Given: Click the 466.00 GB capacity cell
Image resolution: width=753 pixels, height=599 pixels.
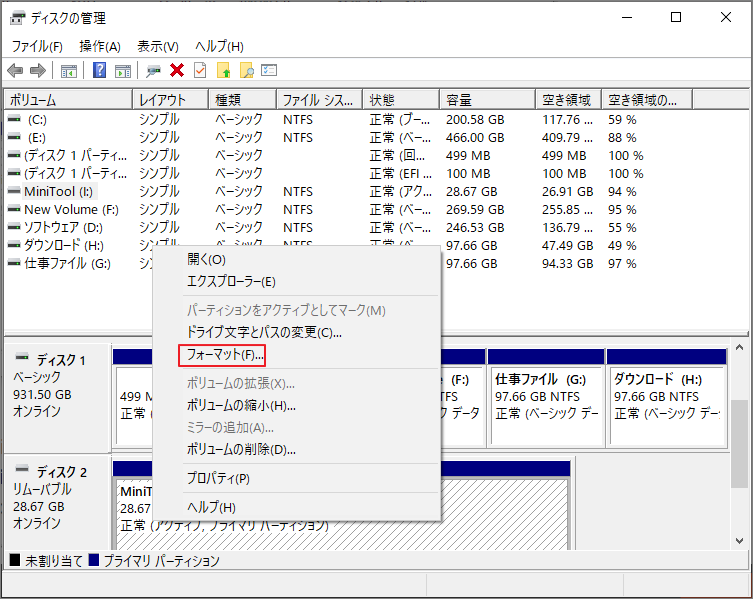Looking at the screenshot, I should click(475, 137).
